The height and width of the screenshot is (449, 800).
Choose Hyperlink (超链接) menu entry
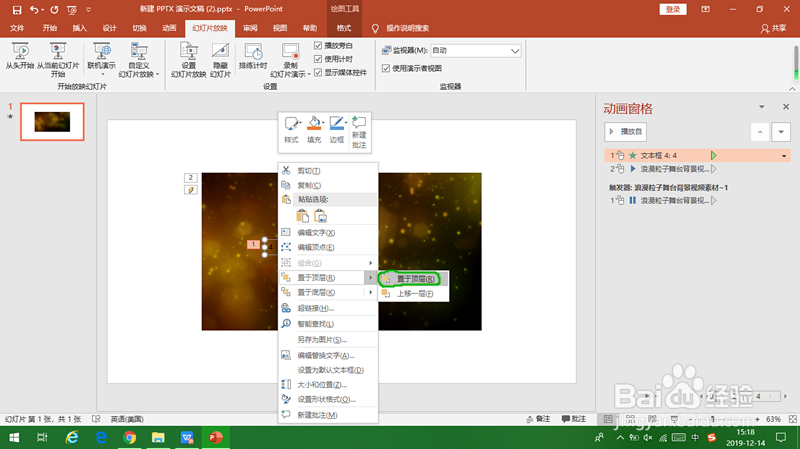tap(328, 308)
